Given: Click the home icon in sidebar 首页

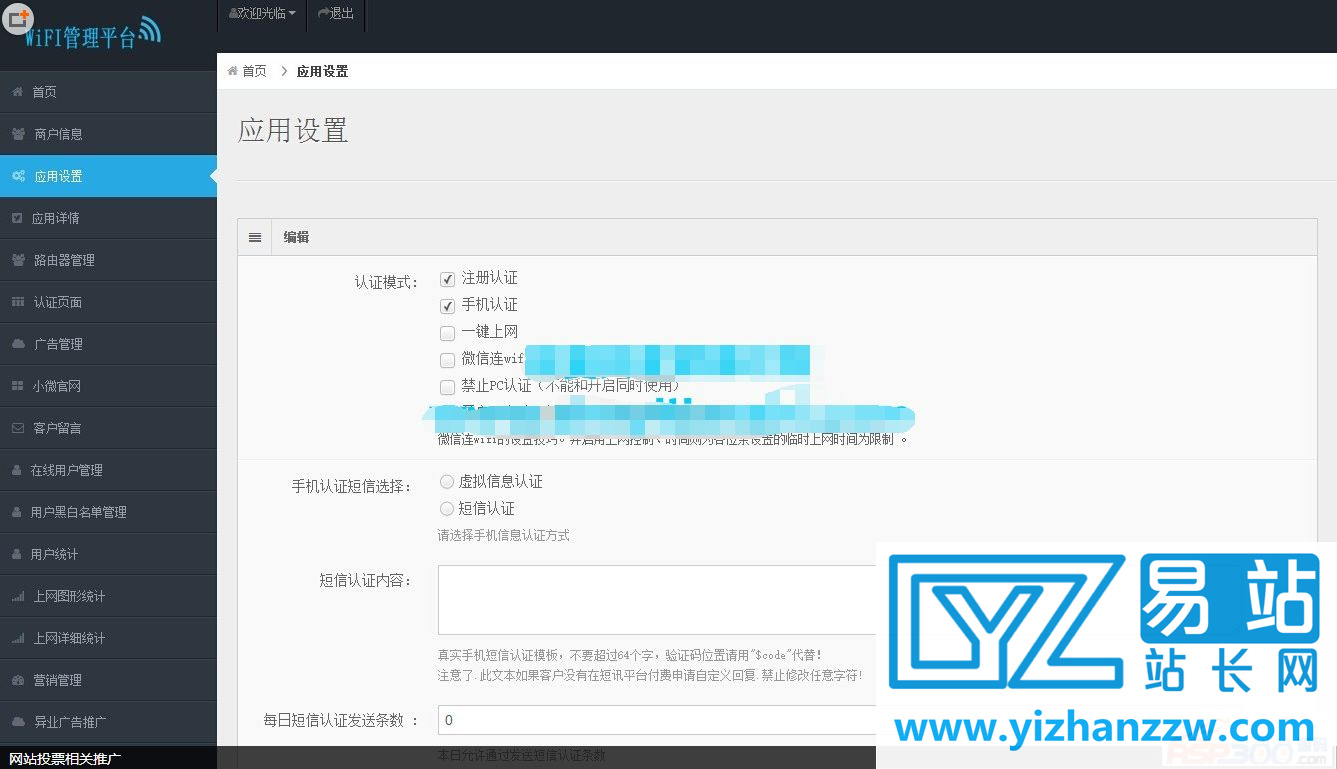Looking at the screenshot, I should 18,92.
